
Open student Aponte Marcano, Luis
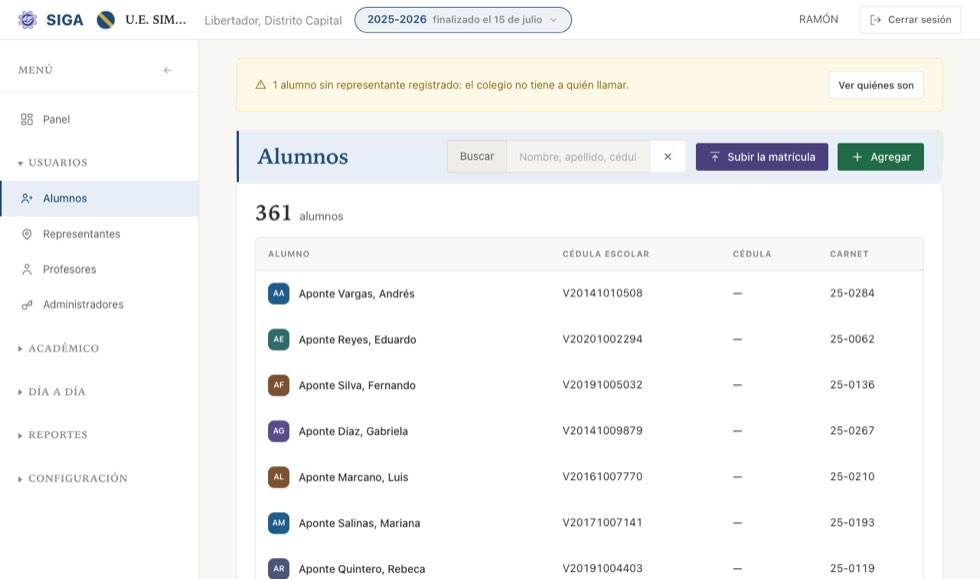pos(353,477)
